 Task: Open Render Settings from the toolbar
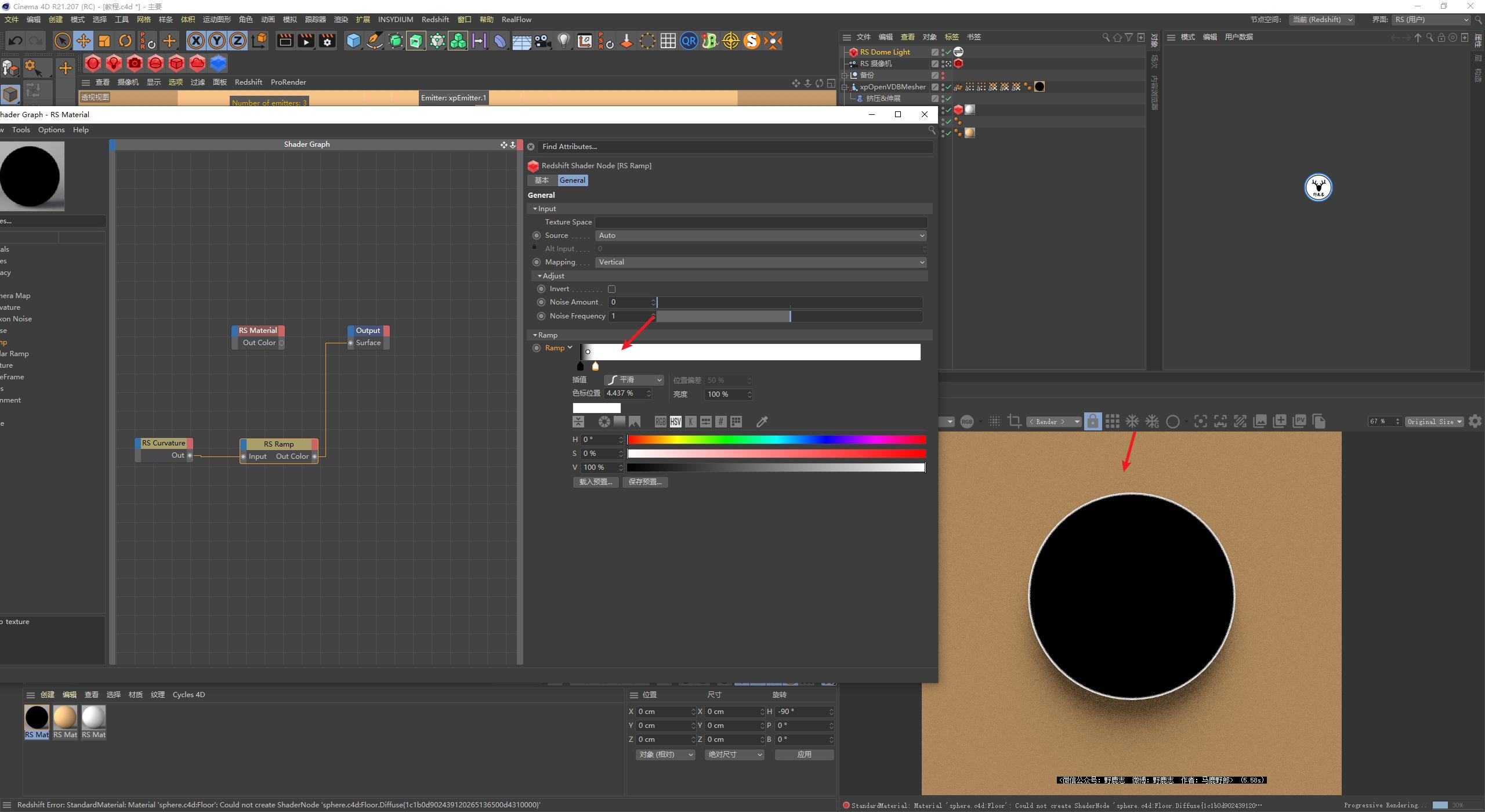pos(327,41)
